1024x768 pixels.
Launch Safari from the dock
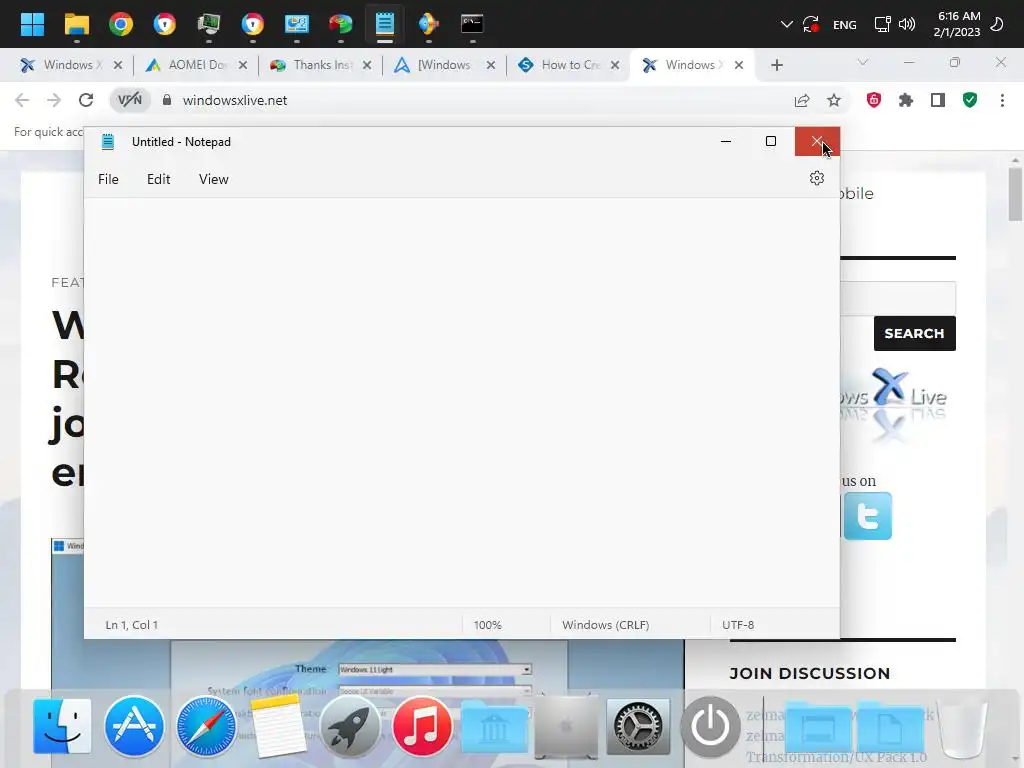206,726
